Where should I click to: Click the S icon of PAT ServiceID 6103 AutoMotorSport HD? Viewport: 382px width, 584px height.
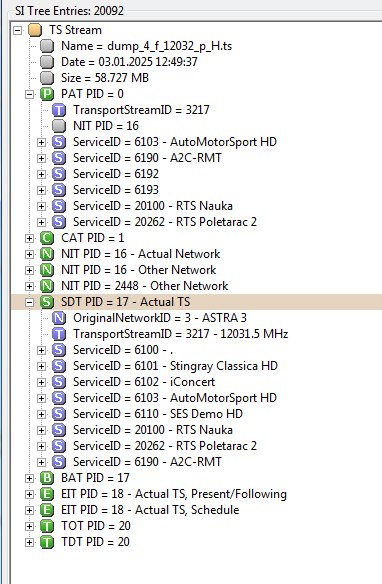(59, 142)
